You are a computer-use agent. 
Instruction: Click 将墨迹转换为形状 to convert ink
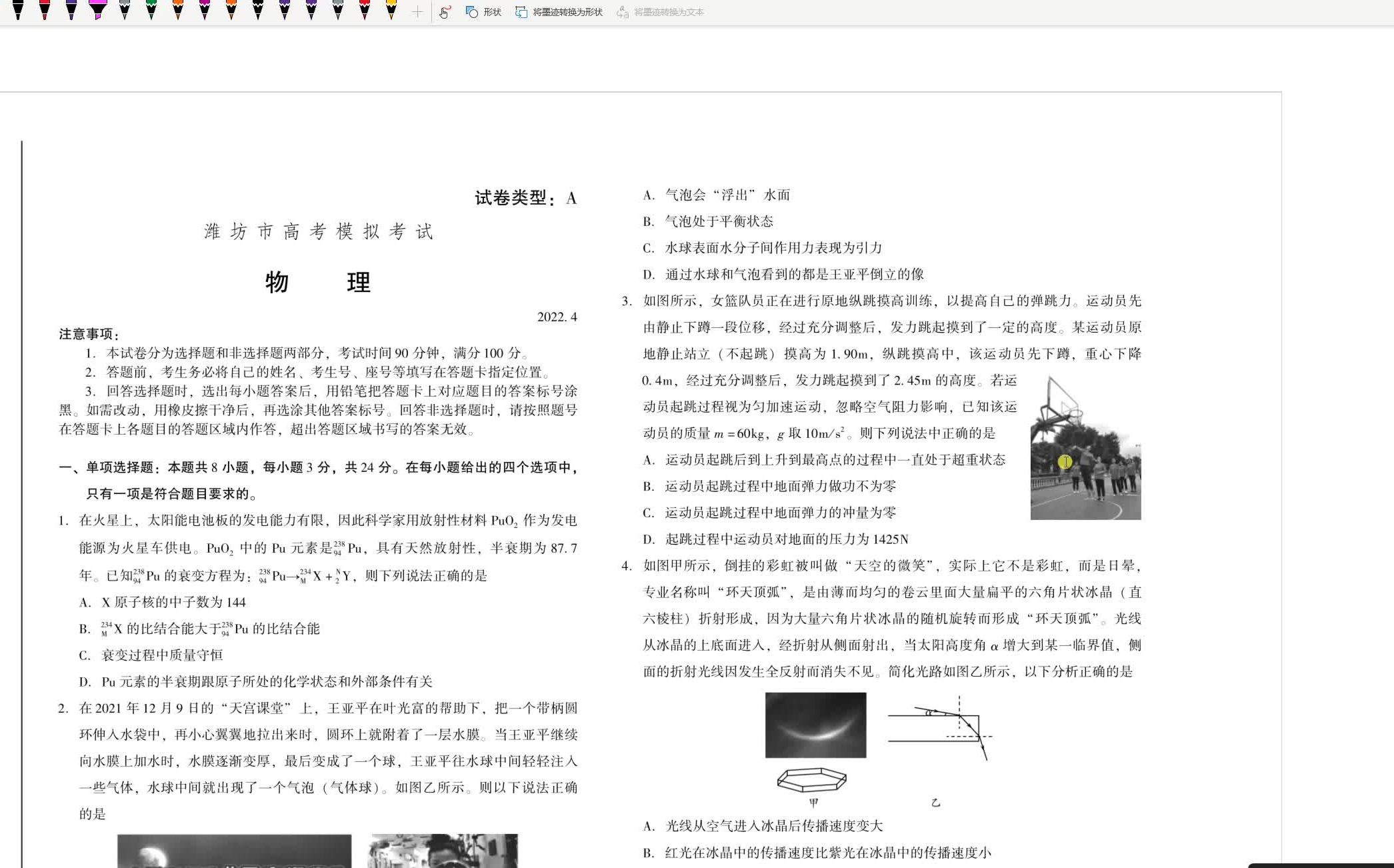coord(560,11)
